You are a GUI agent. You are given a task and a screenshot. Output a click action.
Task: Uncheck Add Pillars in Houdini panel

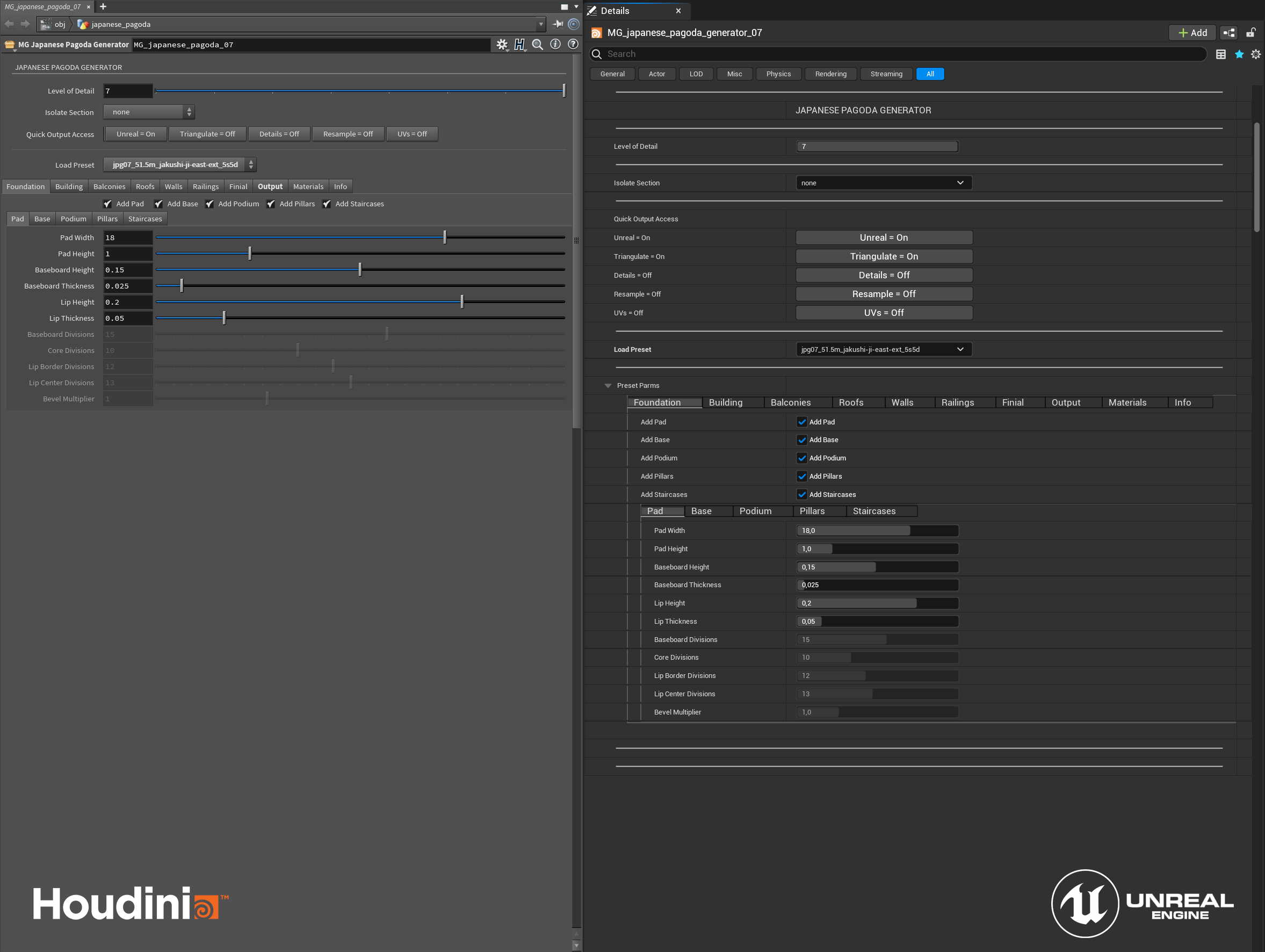[271, 204]
